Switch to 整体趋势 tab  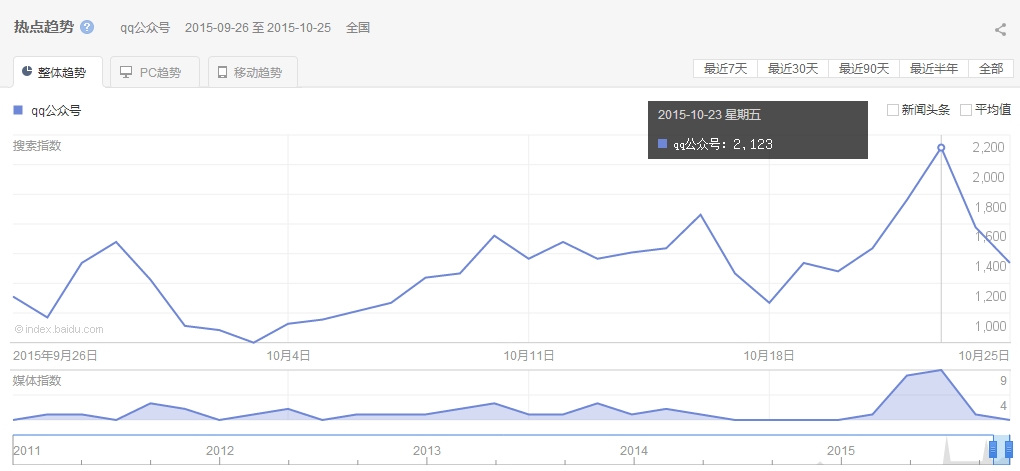coord(57,72)
